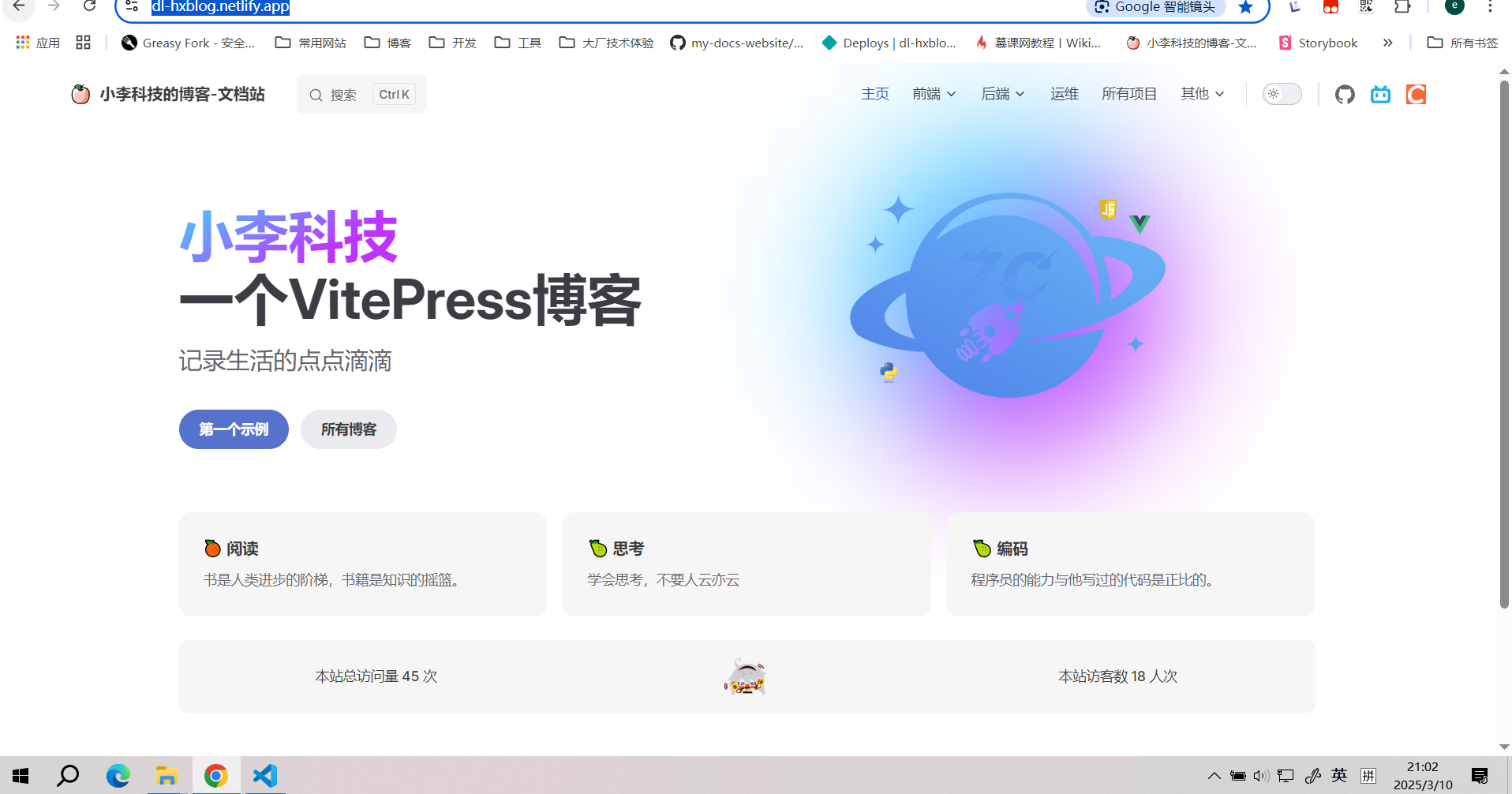Open the CSDN red C icon link
This screenshot has width=1512, height=794.
pyautogui.click(x=1416, y=95)
